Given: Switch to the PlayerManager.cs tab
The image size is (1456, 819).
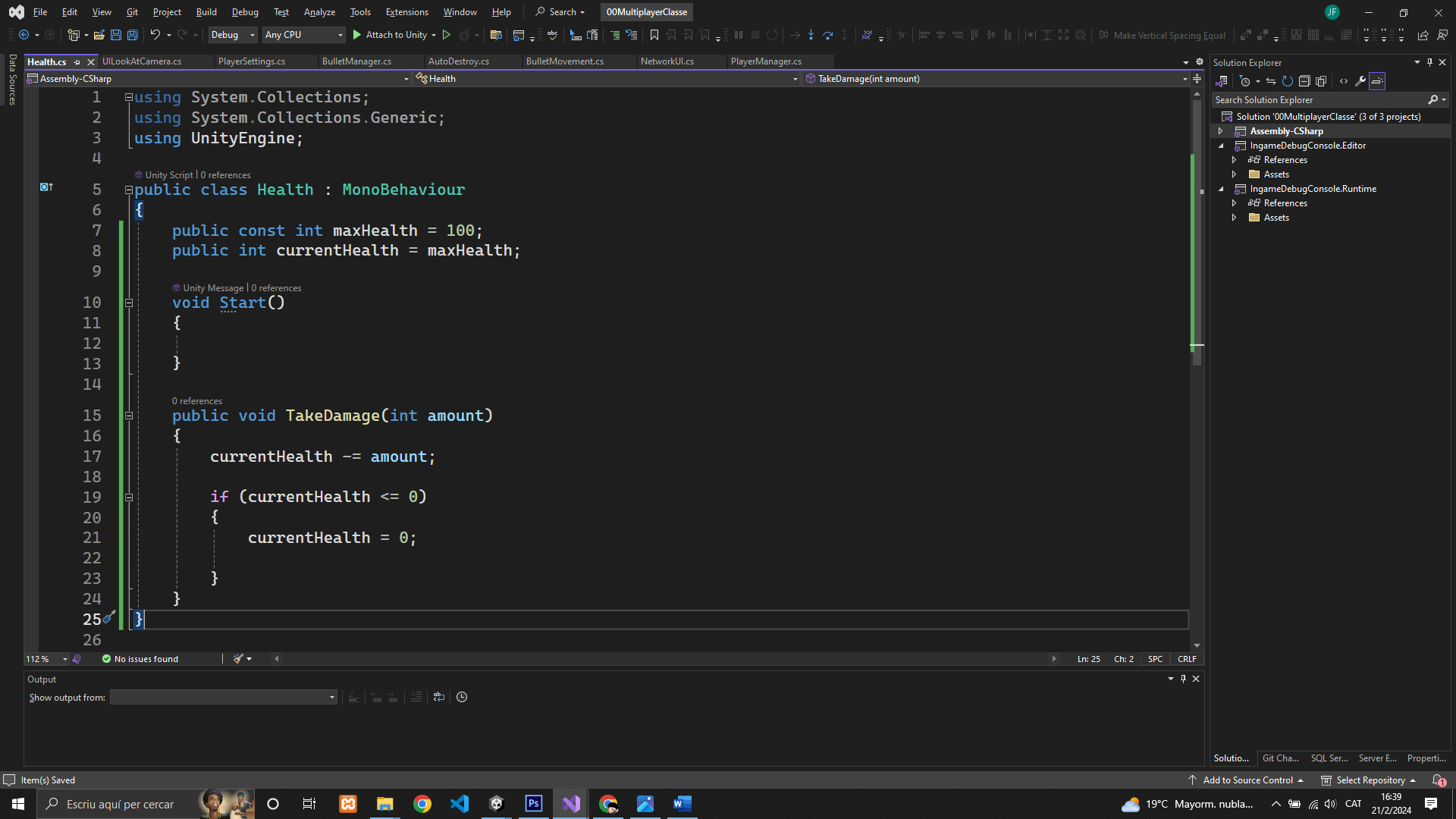Looking at the screenshot, I should coord(765,61).
